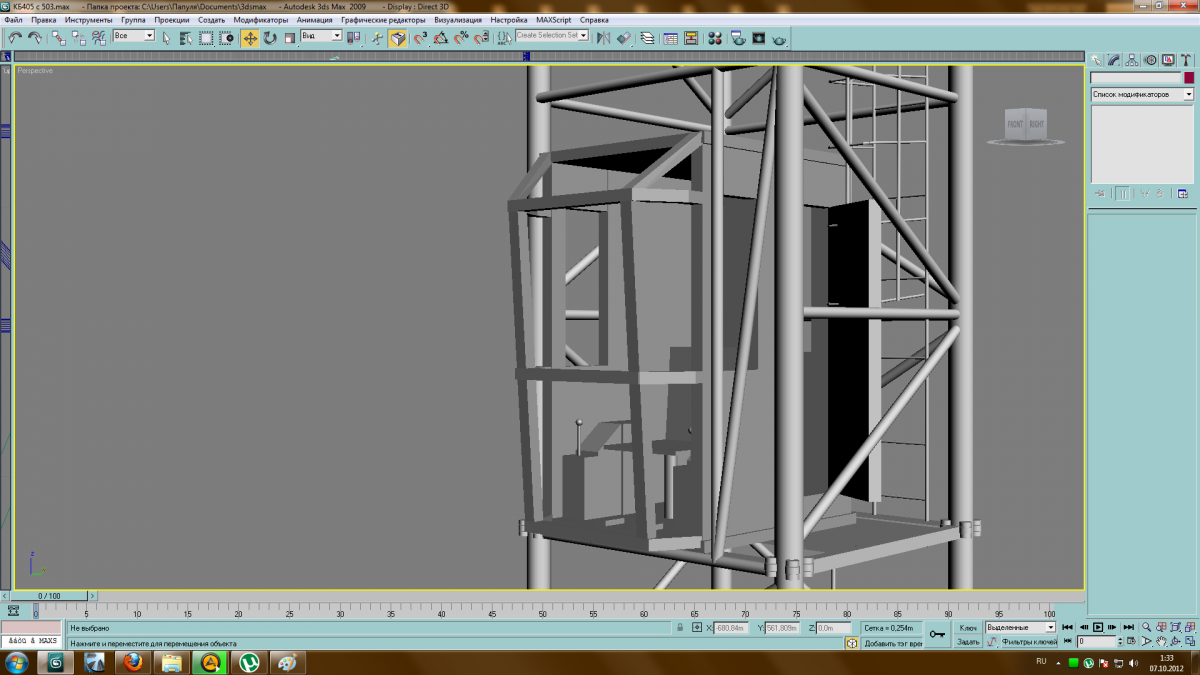Viewport: 1200px width, 675px height.
Task: Expand the Create Selection Set dropdown
Action: click(x=582, y=35)
